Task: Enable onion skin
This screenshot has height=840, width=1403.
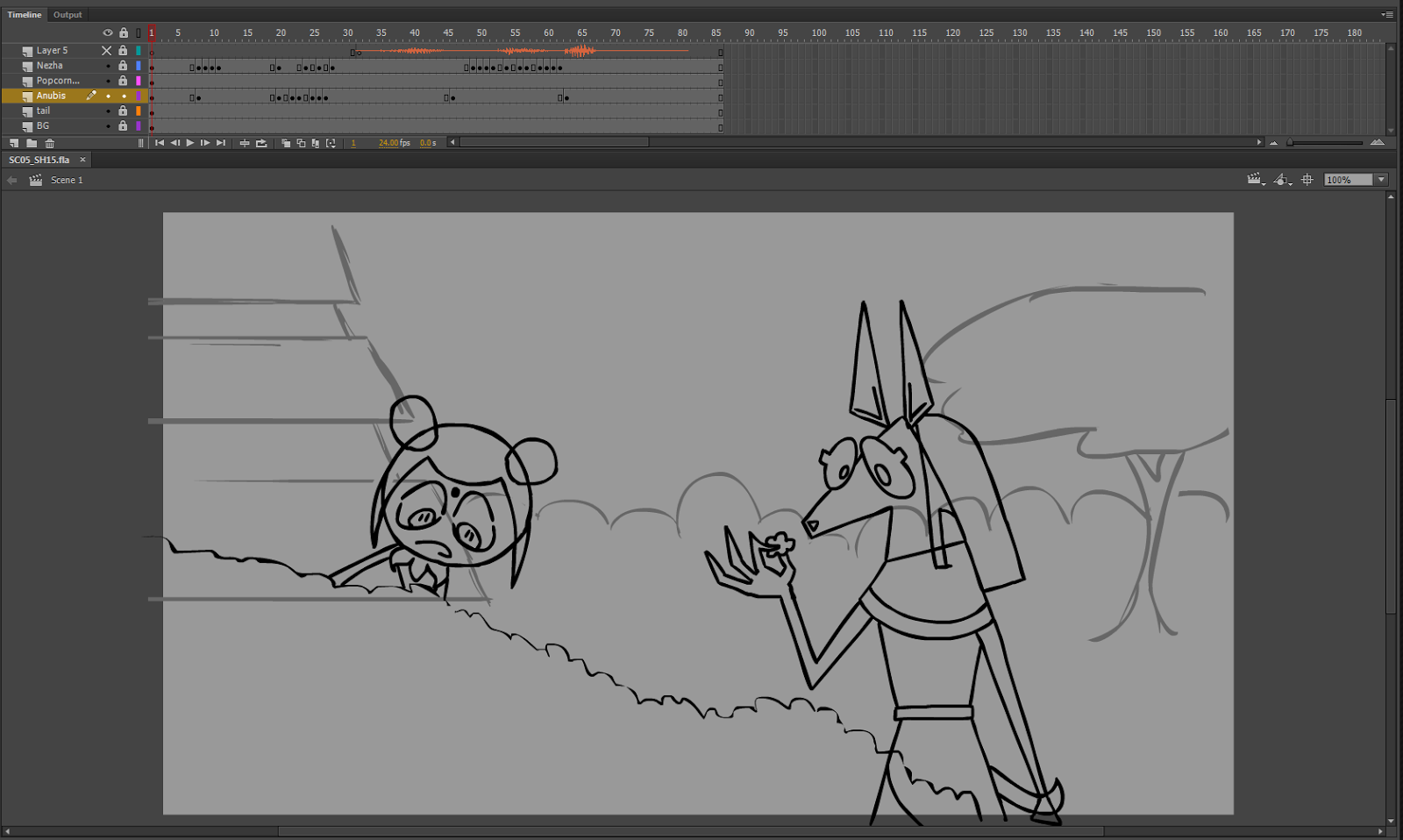Action: pyautogui.click(x=286, y=143)
